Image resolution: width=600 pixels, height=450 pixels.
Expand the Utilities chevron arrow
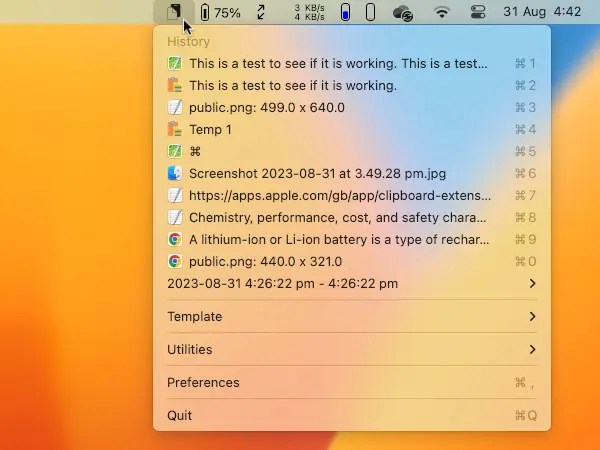(532, 349)
